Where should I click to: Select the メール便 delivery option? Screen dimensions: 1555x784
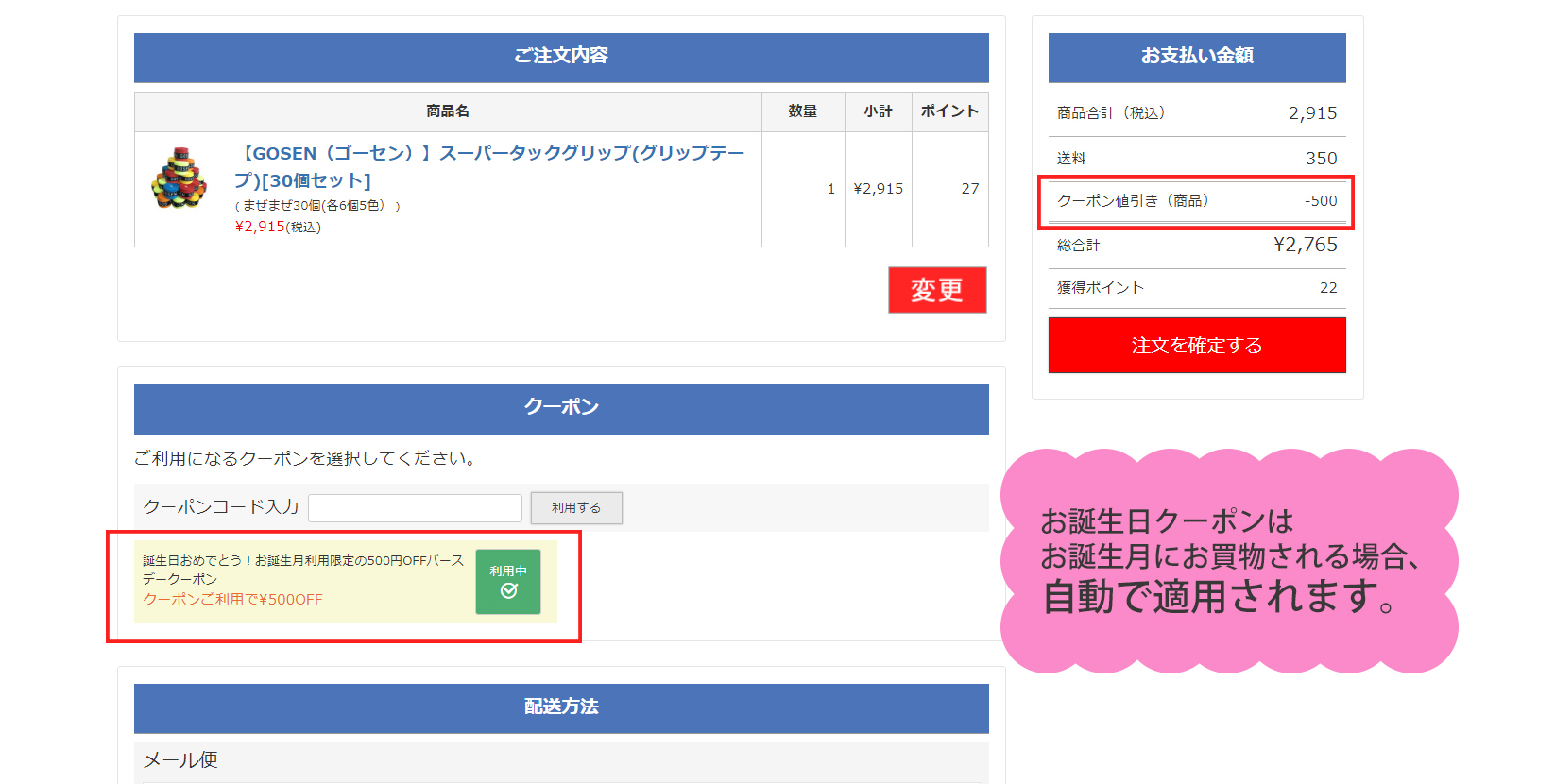coord(180,760)
